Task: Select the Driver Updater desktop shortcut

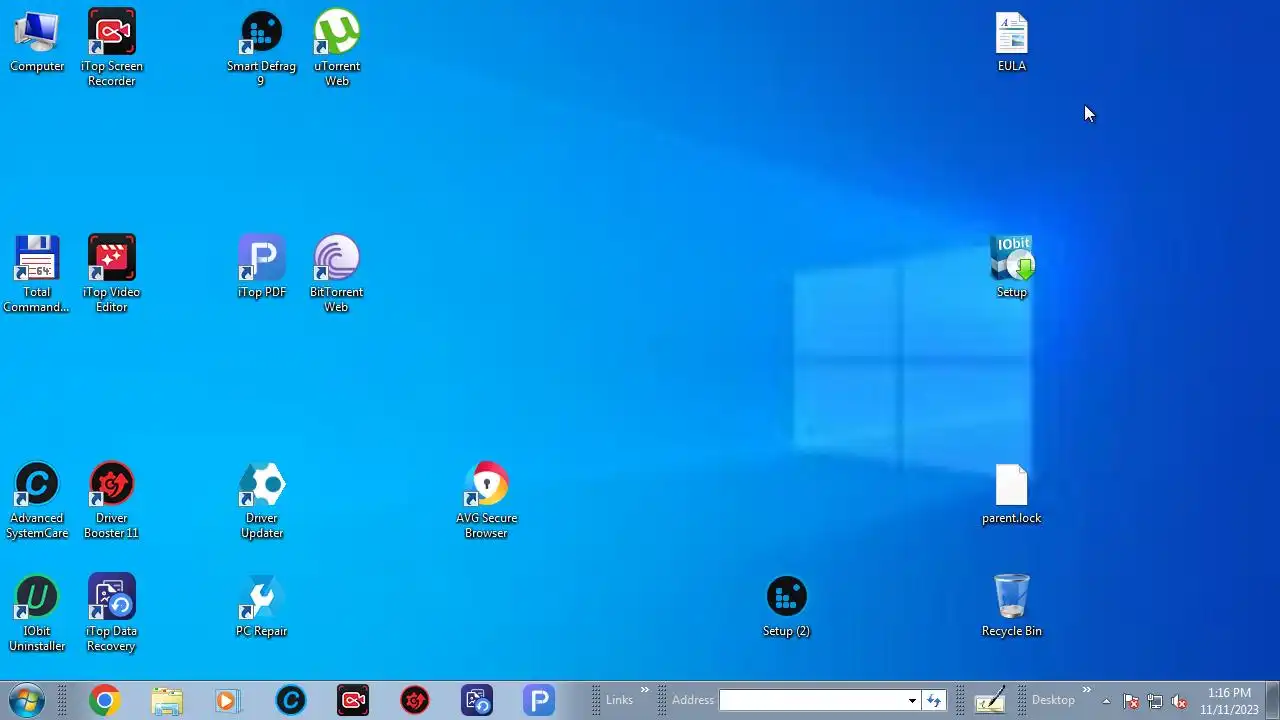Action: [261, 500]
